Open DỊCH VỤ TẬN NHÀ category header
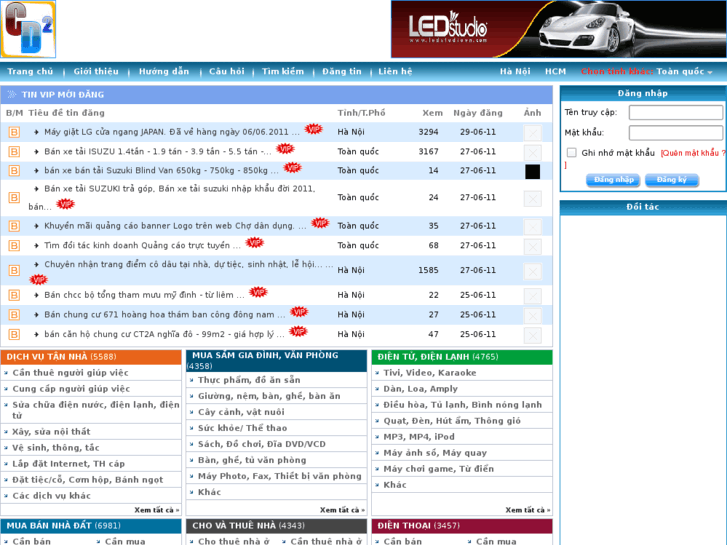This screenshot has height=545, width=727. (61, 357)
